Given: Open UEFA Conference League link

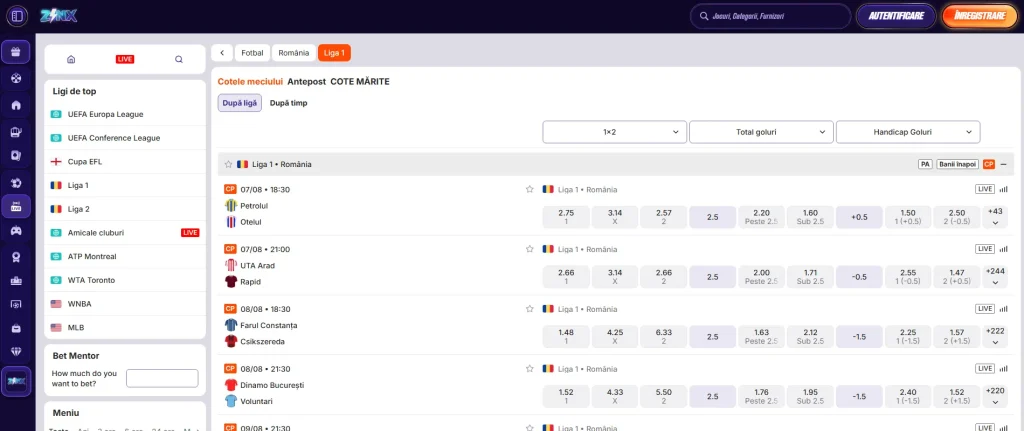Looking at the screenshot, I should click(125, 138).
